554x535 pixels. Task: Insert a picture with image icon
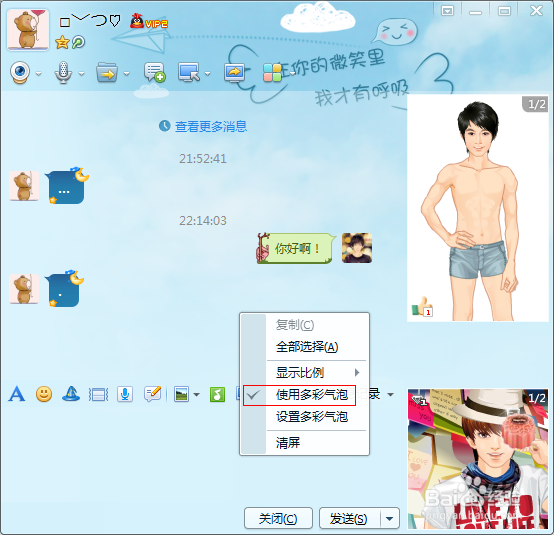pos(182,394)
